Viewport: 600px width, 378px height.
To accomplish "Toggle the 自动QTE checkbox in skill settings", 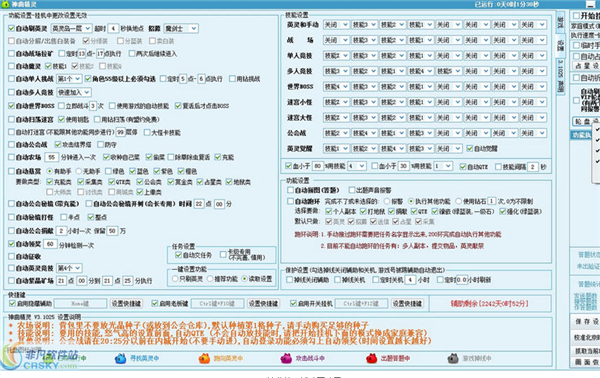I will click(x=463, y=166).
